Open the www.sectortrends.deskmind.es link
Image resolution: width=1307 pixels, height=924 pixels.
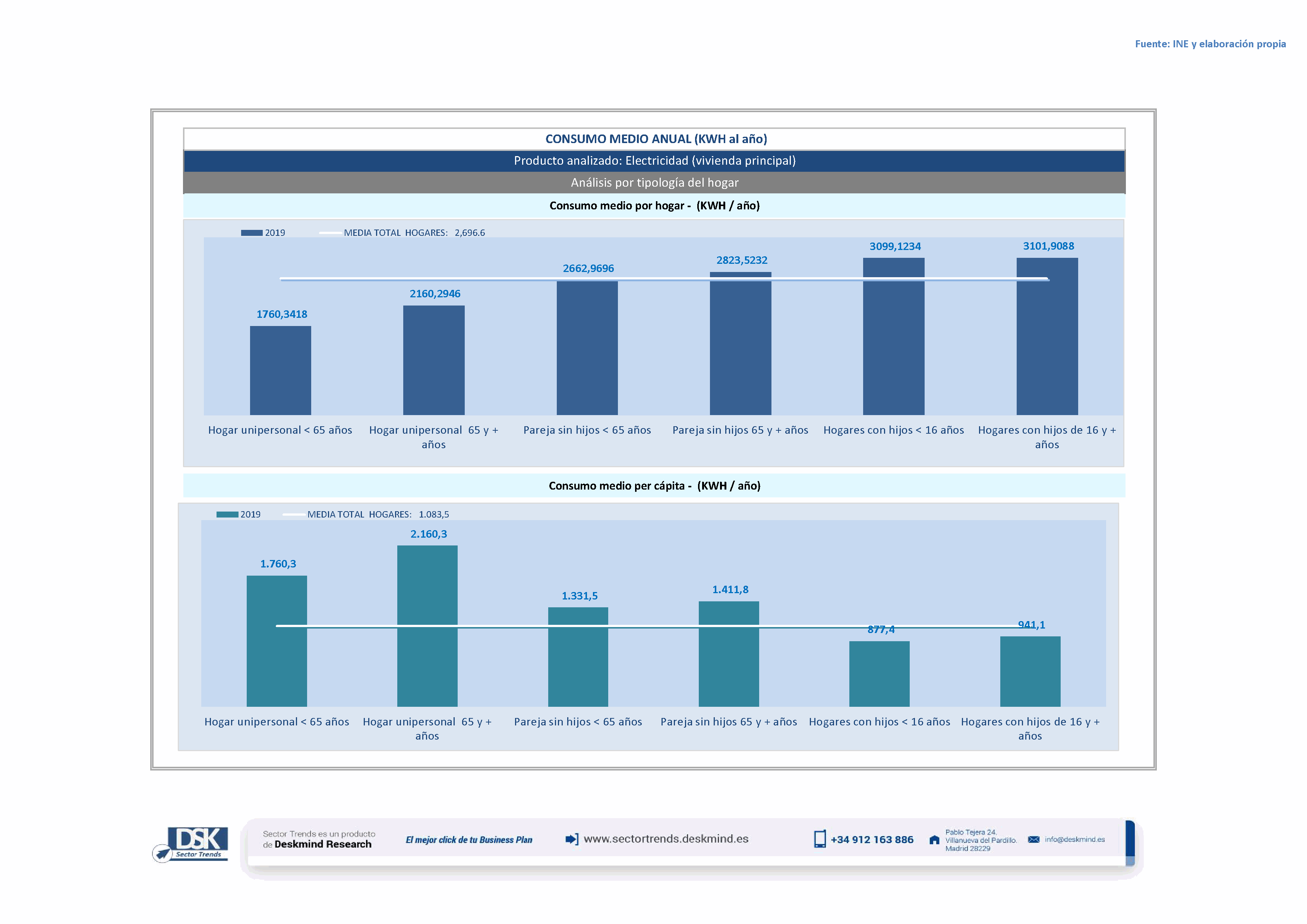click(666, 839)
